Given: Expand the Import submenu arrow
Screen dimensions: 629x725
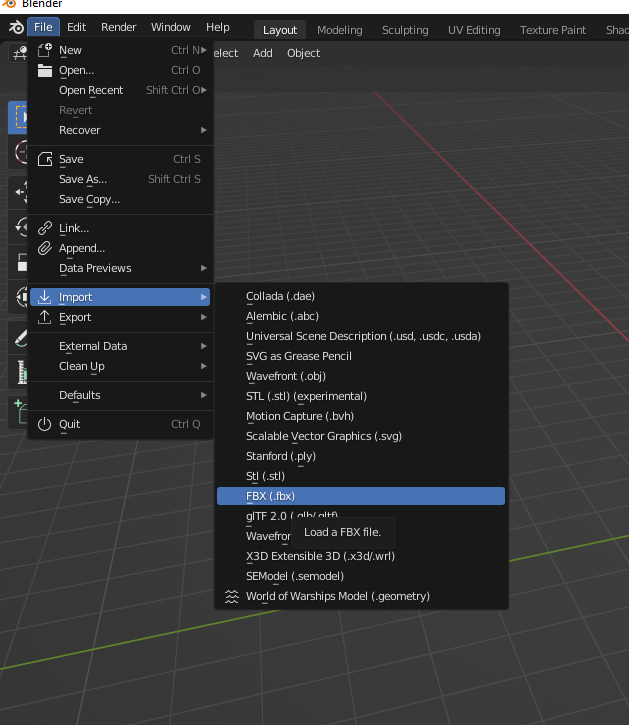Looking at the screenshot, I should click(x=204, y=297).
